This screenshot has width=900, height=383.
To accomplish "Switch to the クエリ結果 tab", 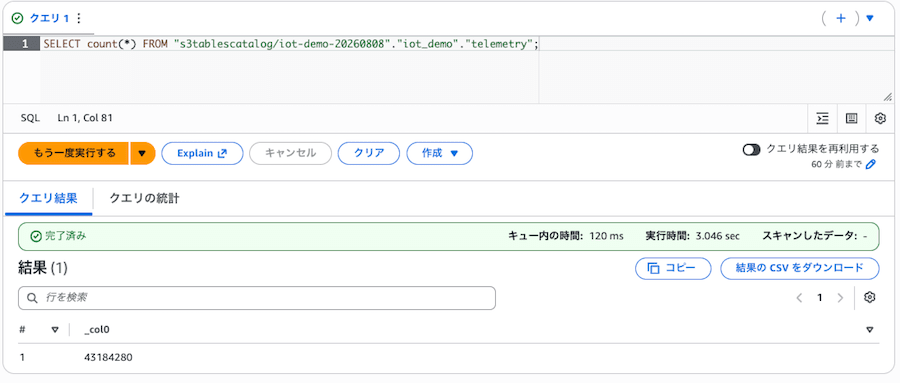I will [x=48, y=199].
